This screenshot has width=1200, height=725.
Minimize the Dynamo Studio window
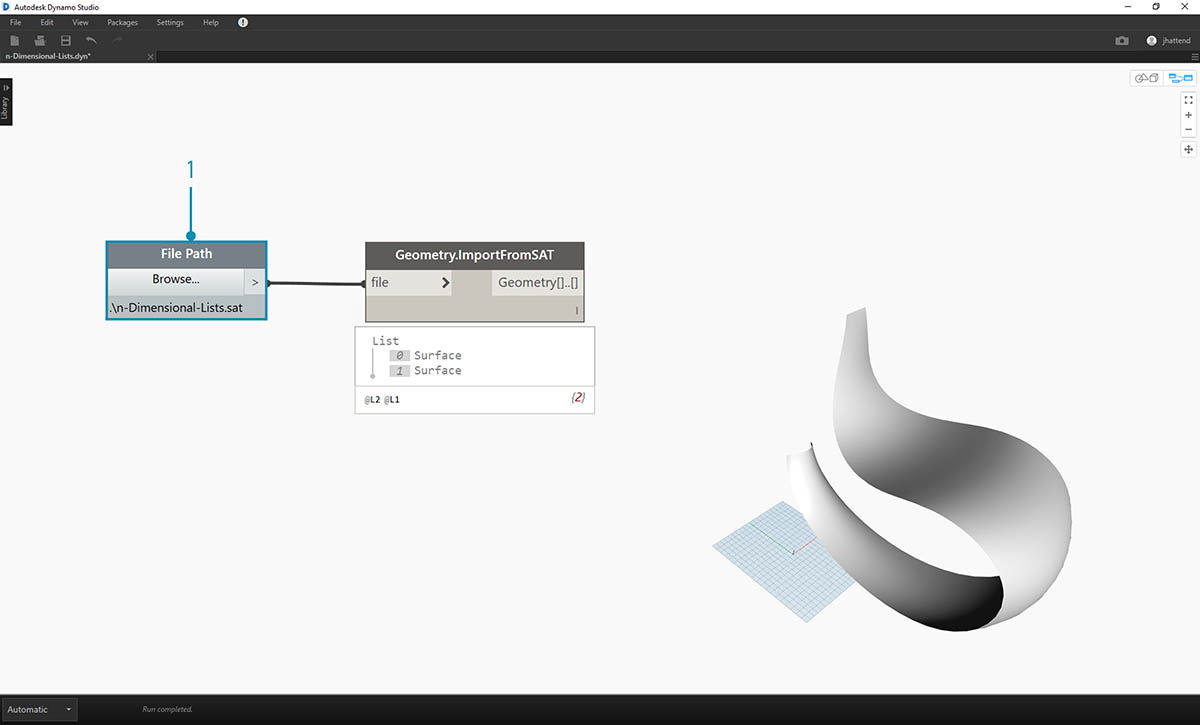tap(1130, 6)
